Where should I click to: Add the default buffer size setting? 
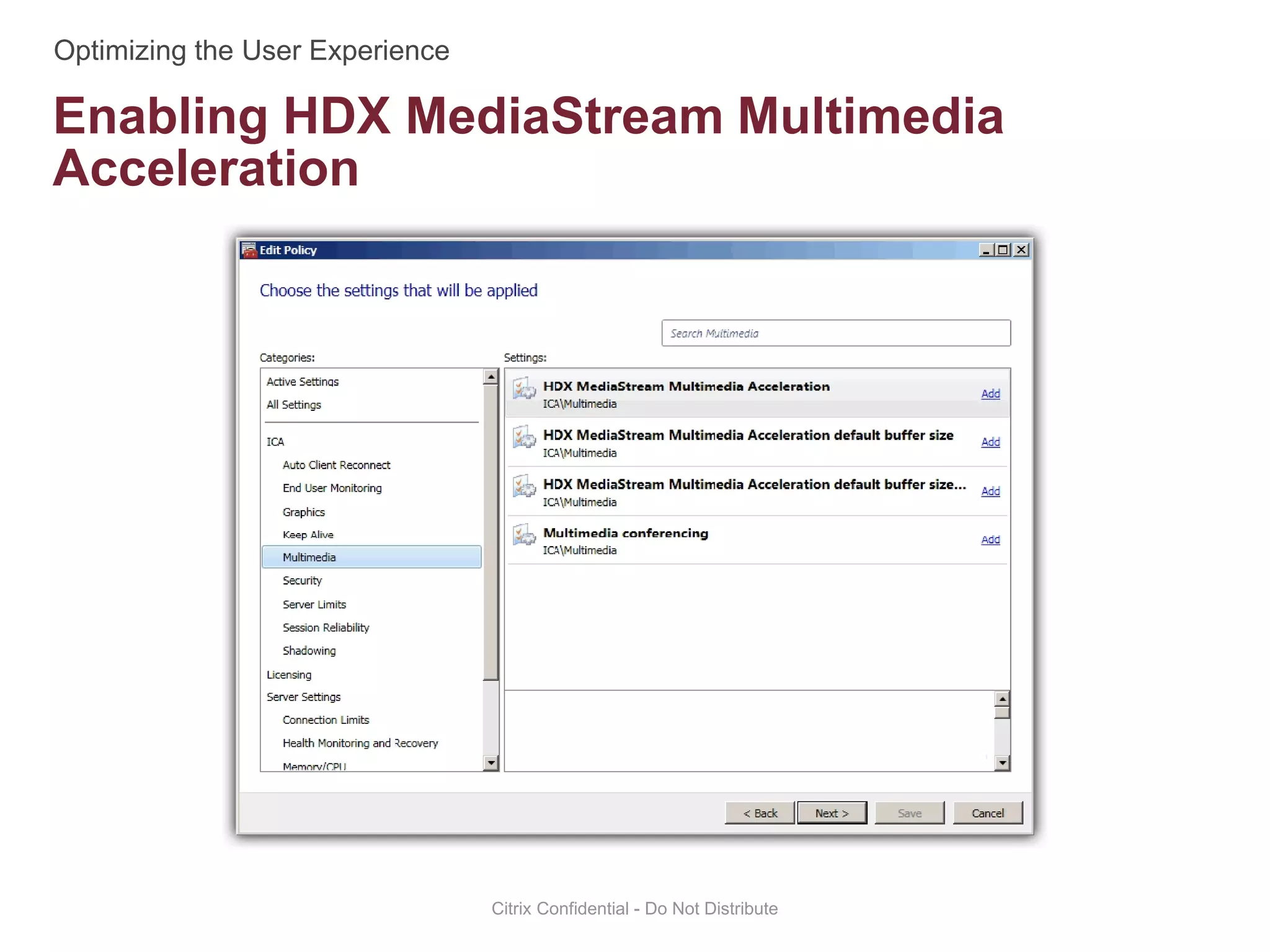click(990, 442)
